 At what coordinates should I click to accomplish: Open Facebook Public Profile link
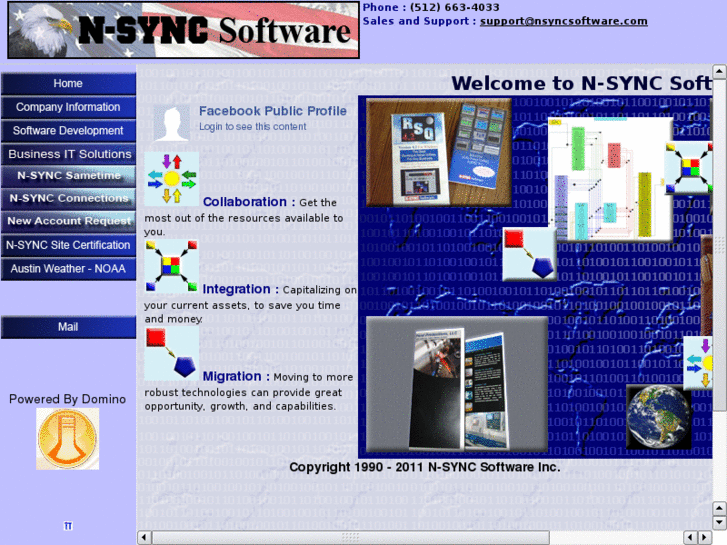click(x=273, y=111)
